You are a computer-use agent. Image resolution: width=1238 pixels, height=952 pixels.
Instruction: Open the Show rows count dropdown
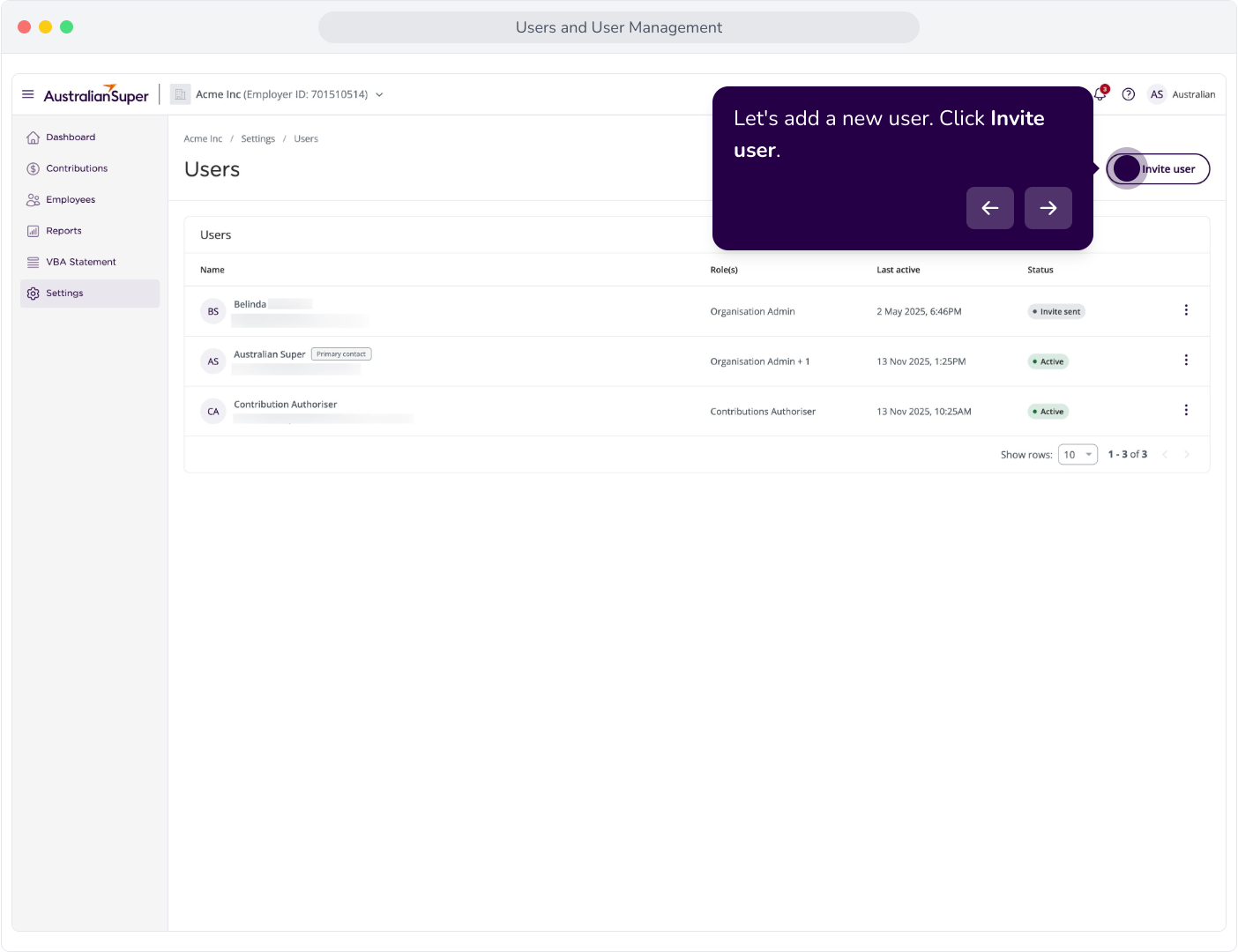[1078, 455]
